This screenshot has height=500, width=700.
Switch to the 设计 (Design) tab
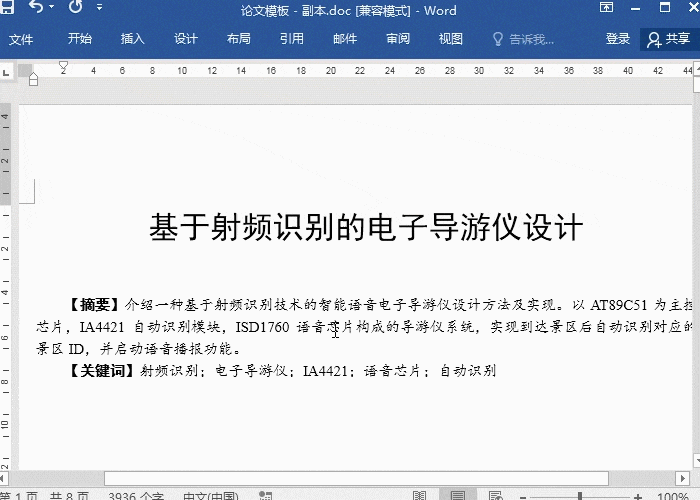click(186, 39)
